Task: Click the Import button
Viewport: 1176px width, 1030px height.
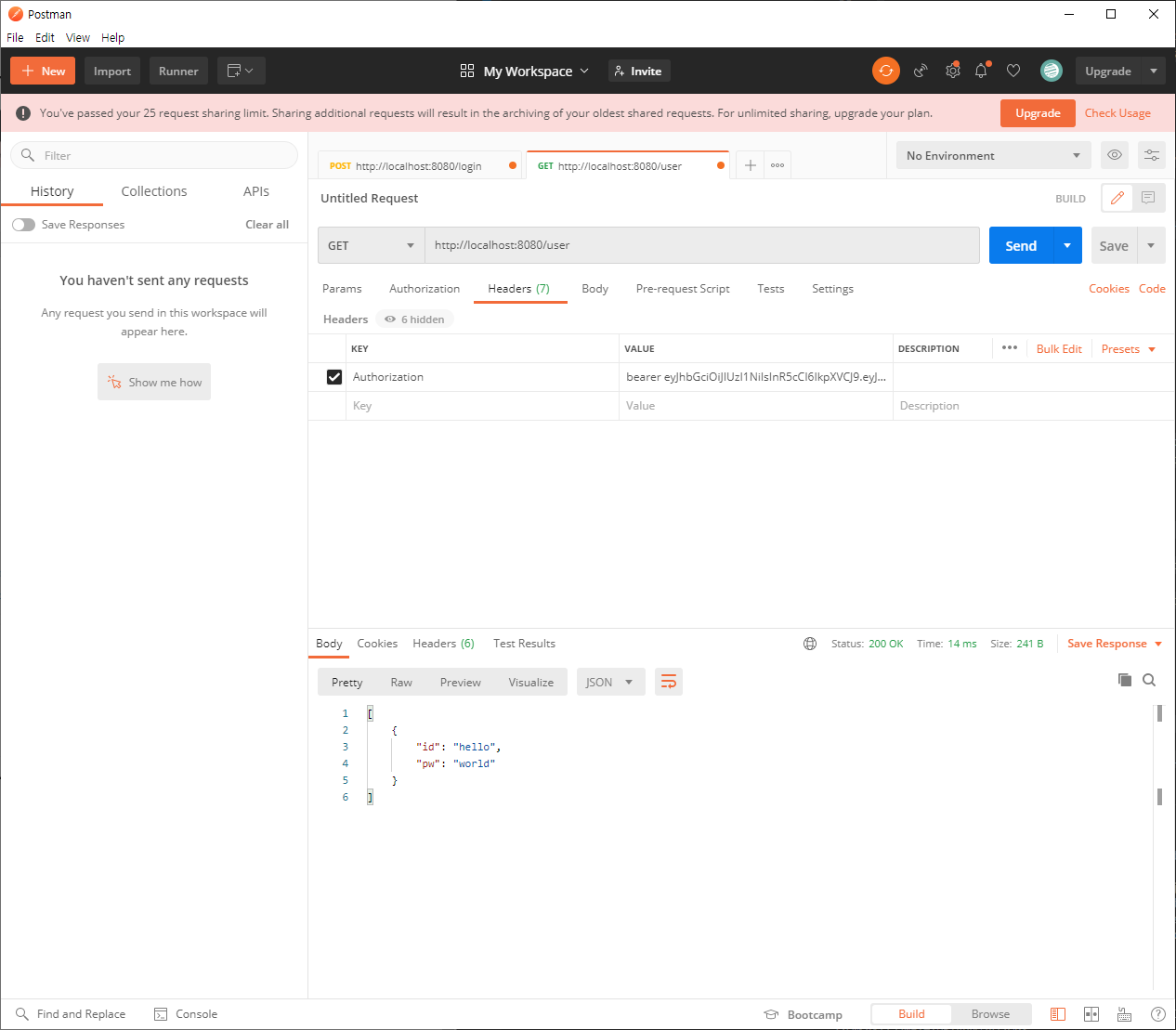Action: (112, 71)
